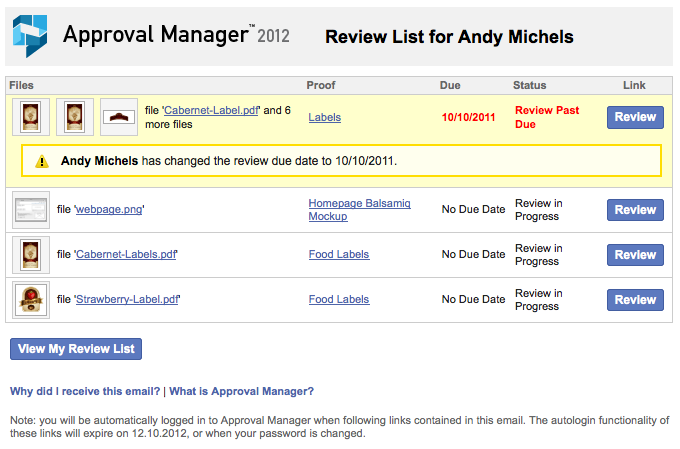Open the Why did I receive this email link
Image resolution: width=680 pixels, height=449 pixels.
[x=85, y=391]
